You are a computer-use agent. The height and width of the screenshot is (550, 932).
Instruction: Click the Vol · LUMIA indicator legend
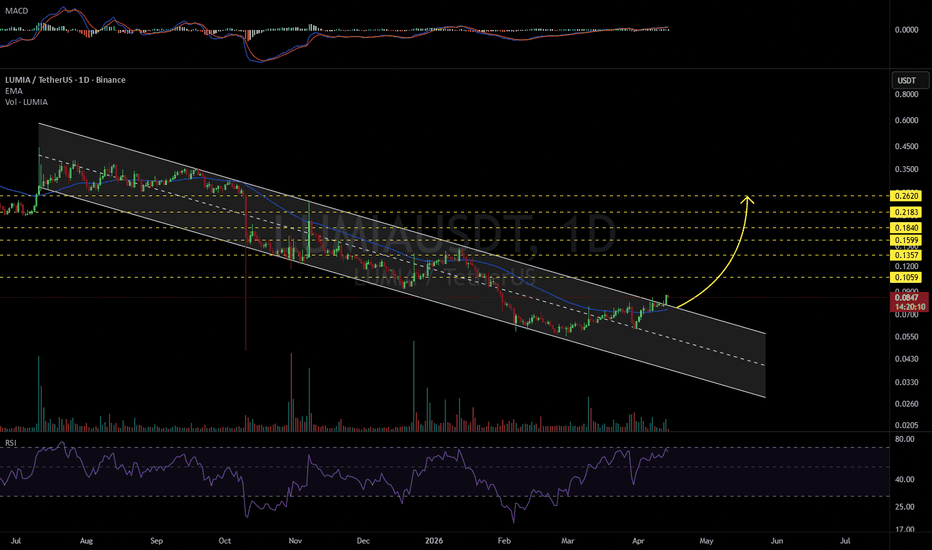(x=26, y=102)
